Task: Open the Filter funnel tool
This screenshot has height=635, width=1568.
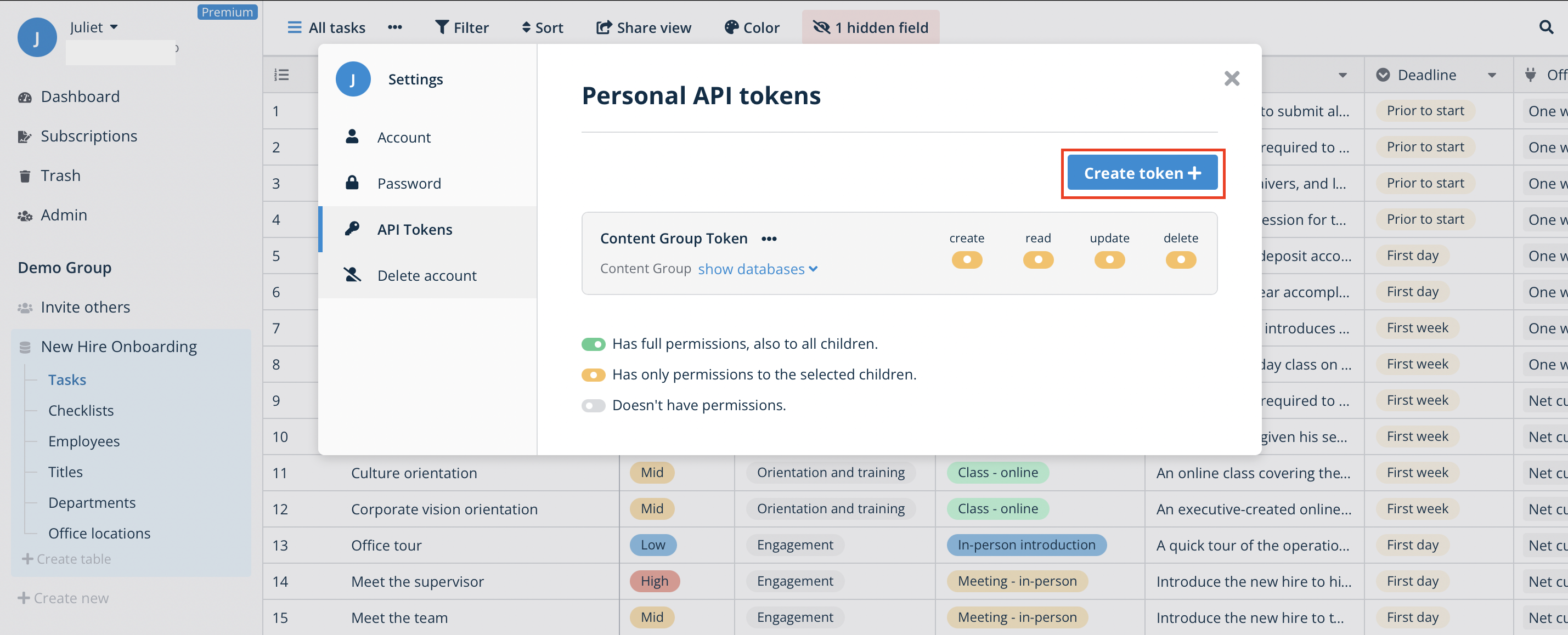Action: point(442,27)
